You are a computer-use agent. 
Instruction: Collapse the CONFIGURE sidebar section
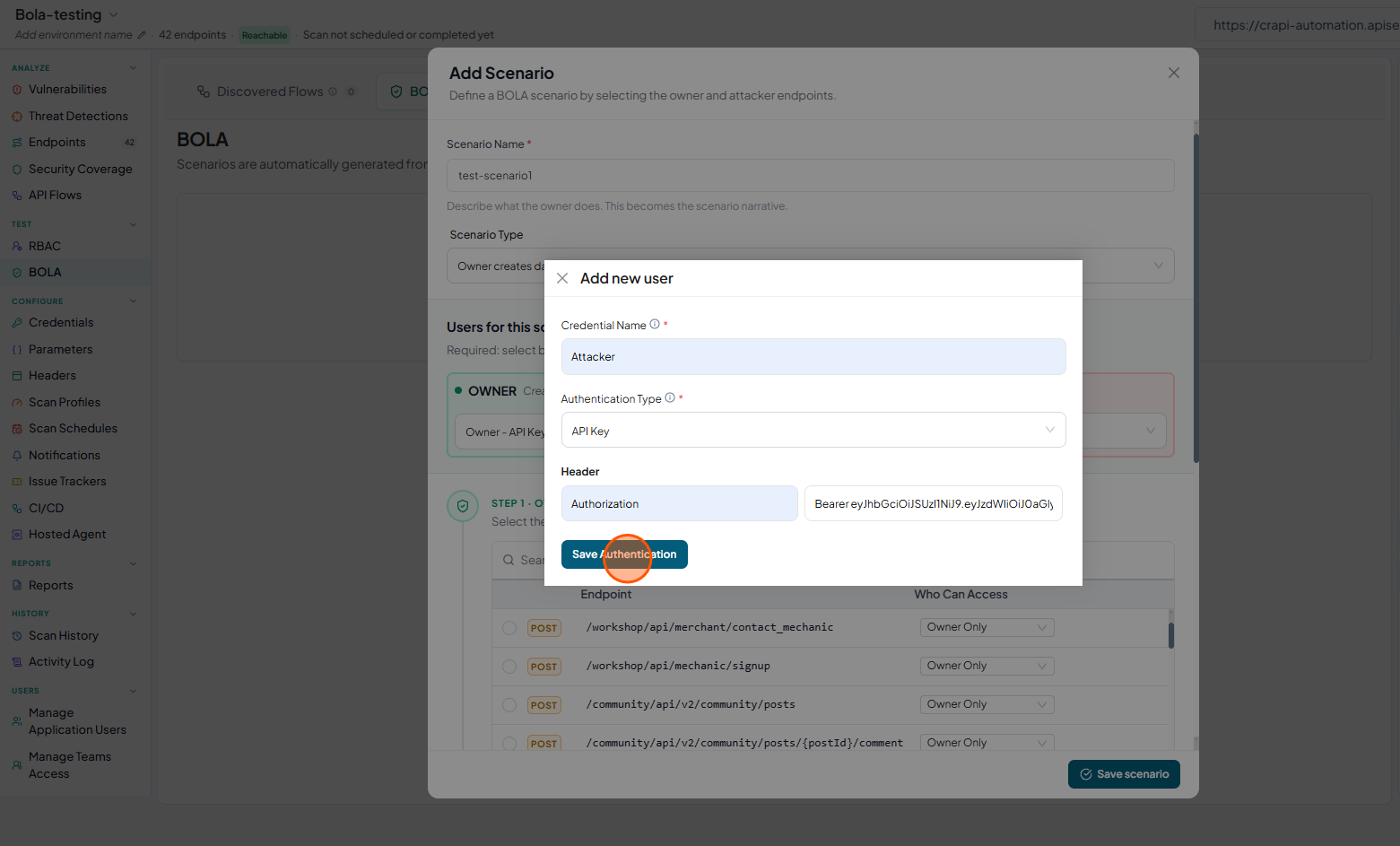(x=133, y=301)
